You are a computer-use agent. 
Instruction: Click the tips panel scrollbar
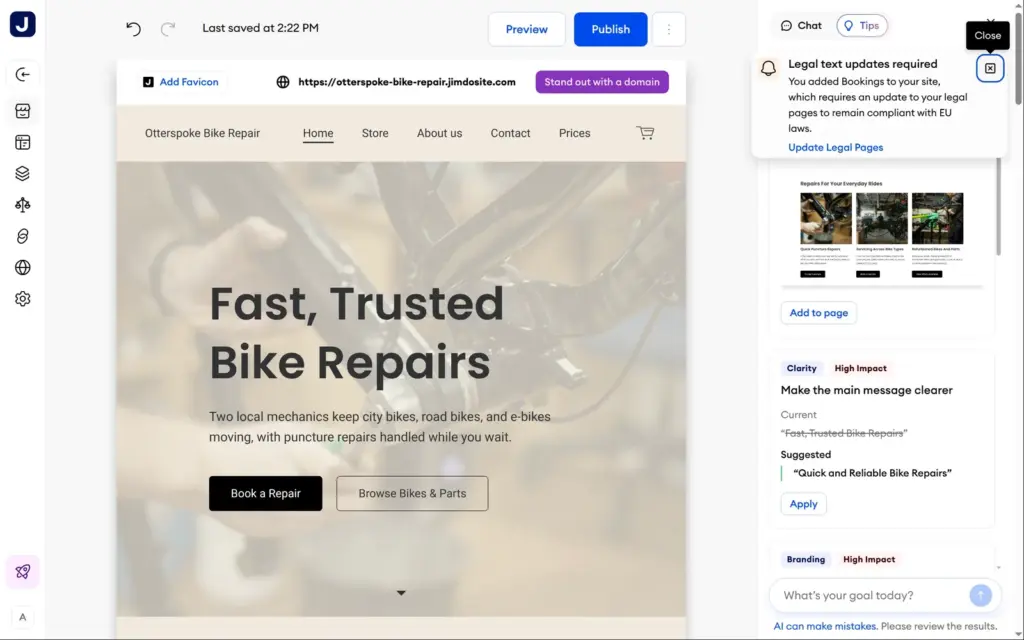[x=998, y=208]
